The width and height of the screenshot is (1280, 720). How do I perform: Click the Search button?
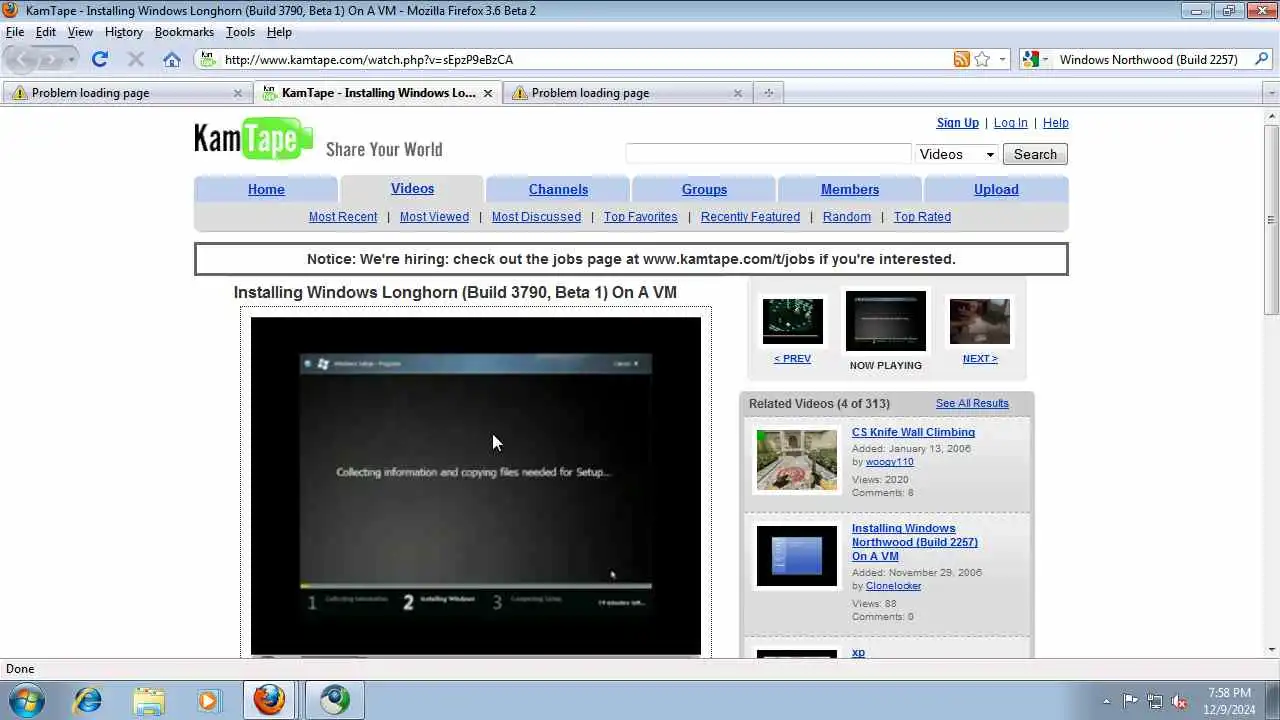point(1035,154)
